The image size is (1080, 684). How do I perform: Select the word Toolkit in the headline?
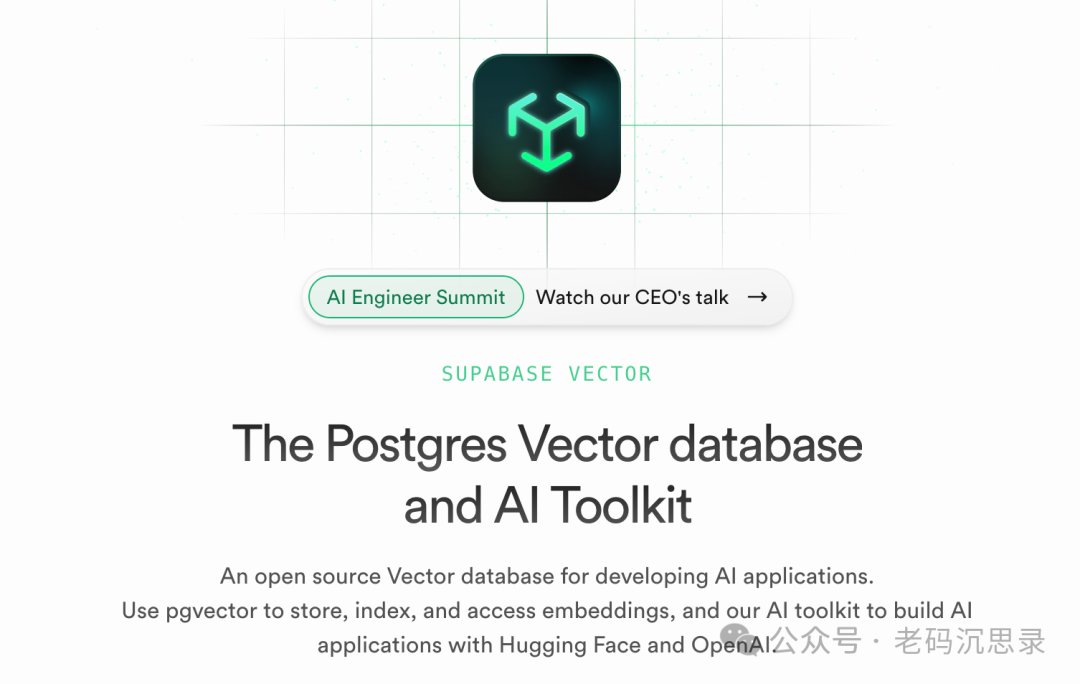(x=621, y=506)
